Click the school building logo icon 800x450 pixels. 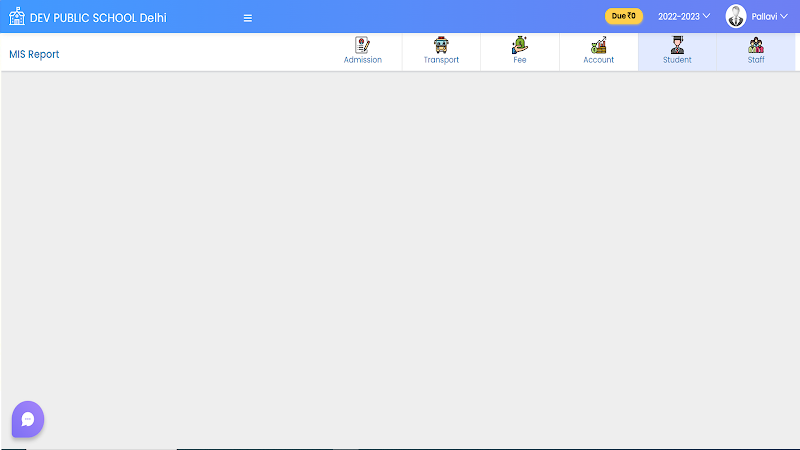(17, 17)
